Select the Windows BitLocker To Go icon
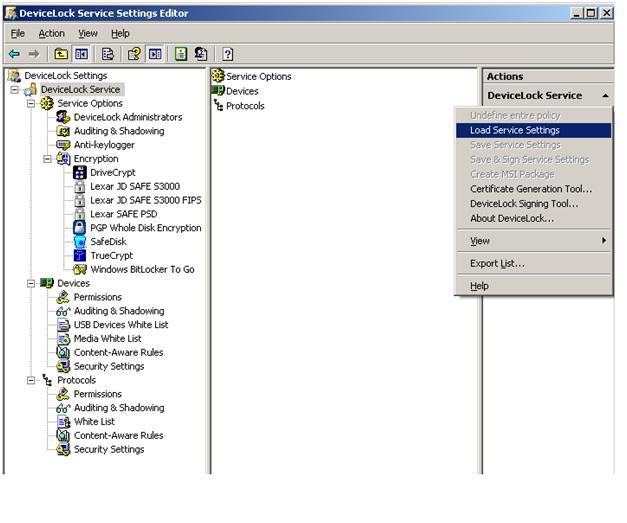The height and width of the screenshot is (523, 627). (x=80, y=269)
